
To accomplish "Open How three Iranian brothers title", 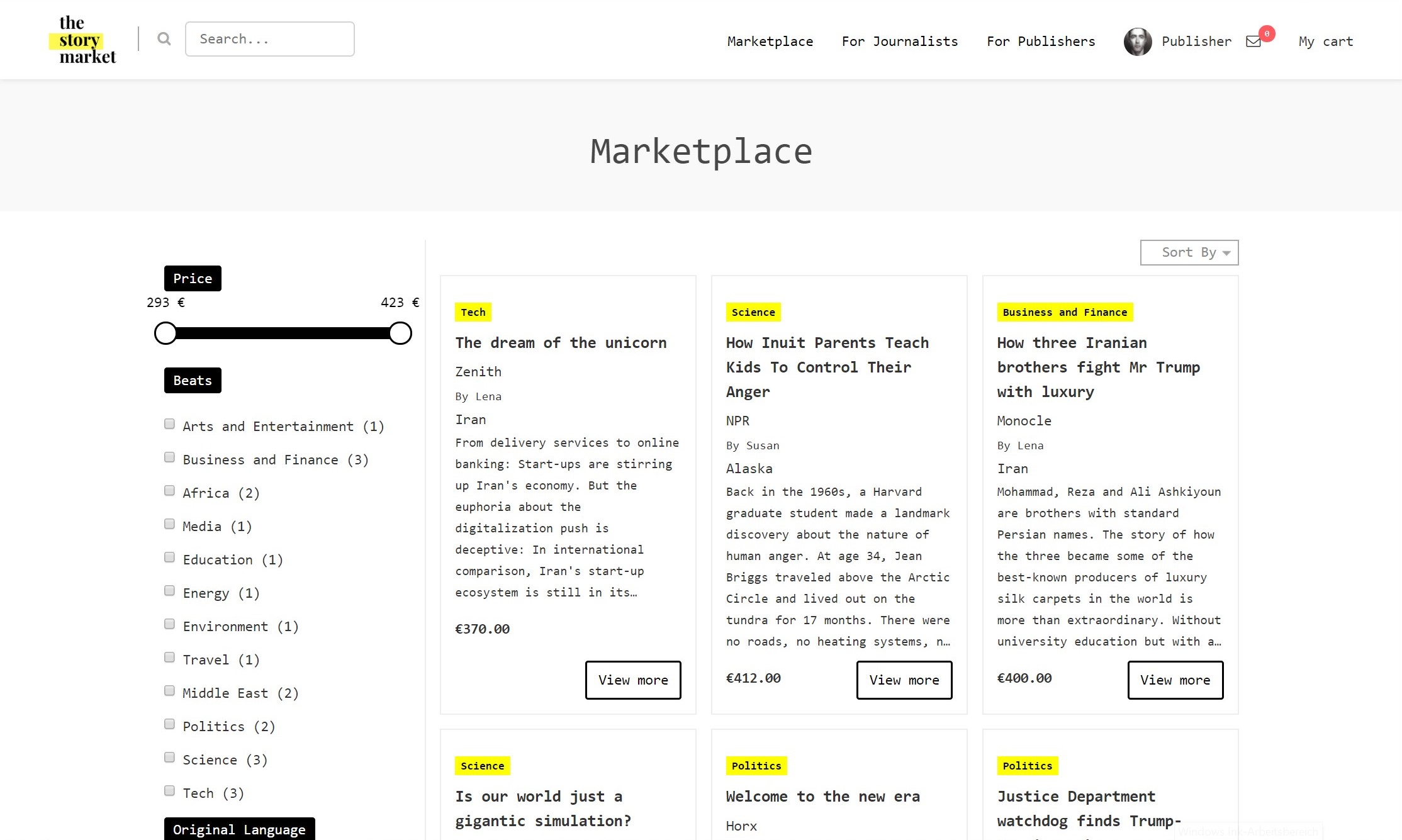I will [x=1099, y=367].
